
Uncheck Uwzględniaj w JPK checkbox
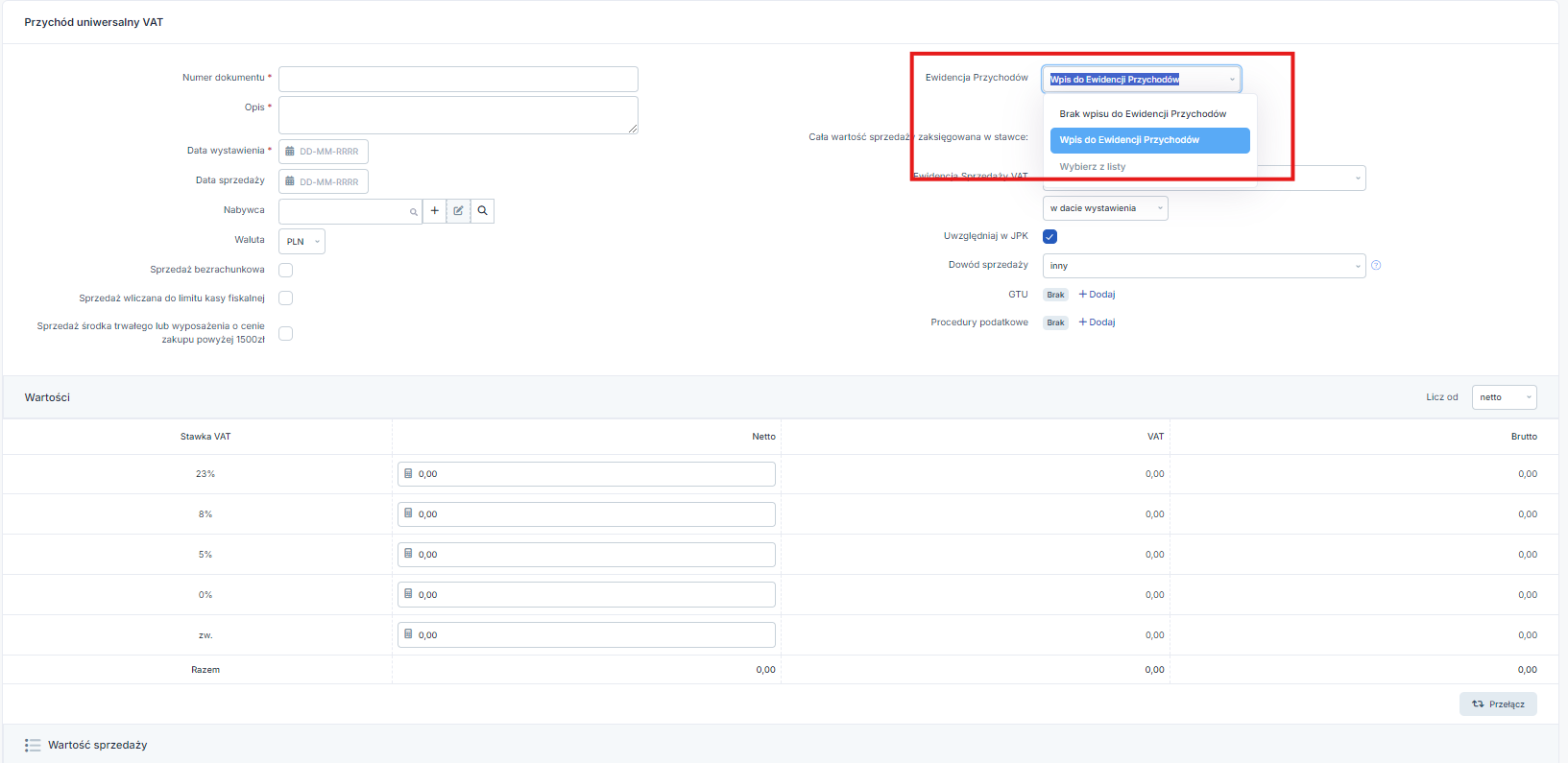(x=1049, y=237)
